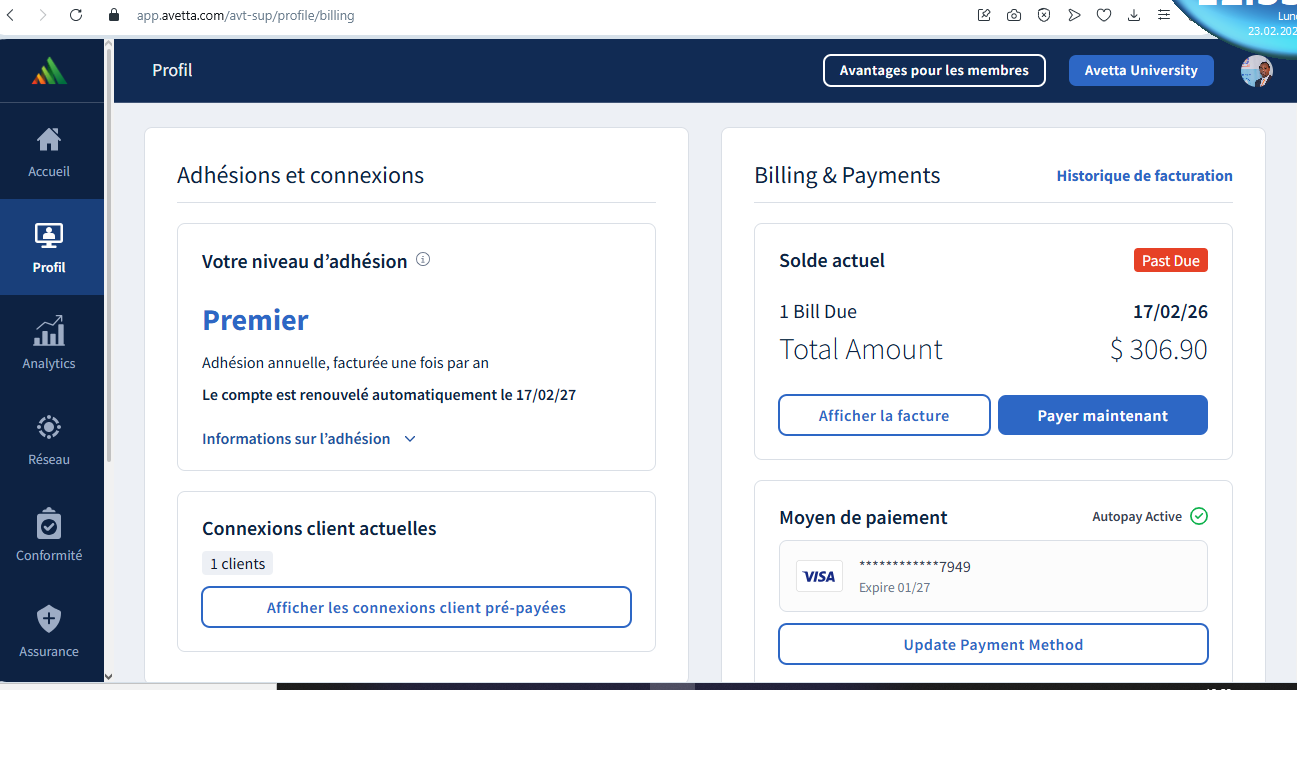The width and height of the screenshot is (1297, 760).
Task: Open Avantages pour les membres
Action: click(933, 71)
